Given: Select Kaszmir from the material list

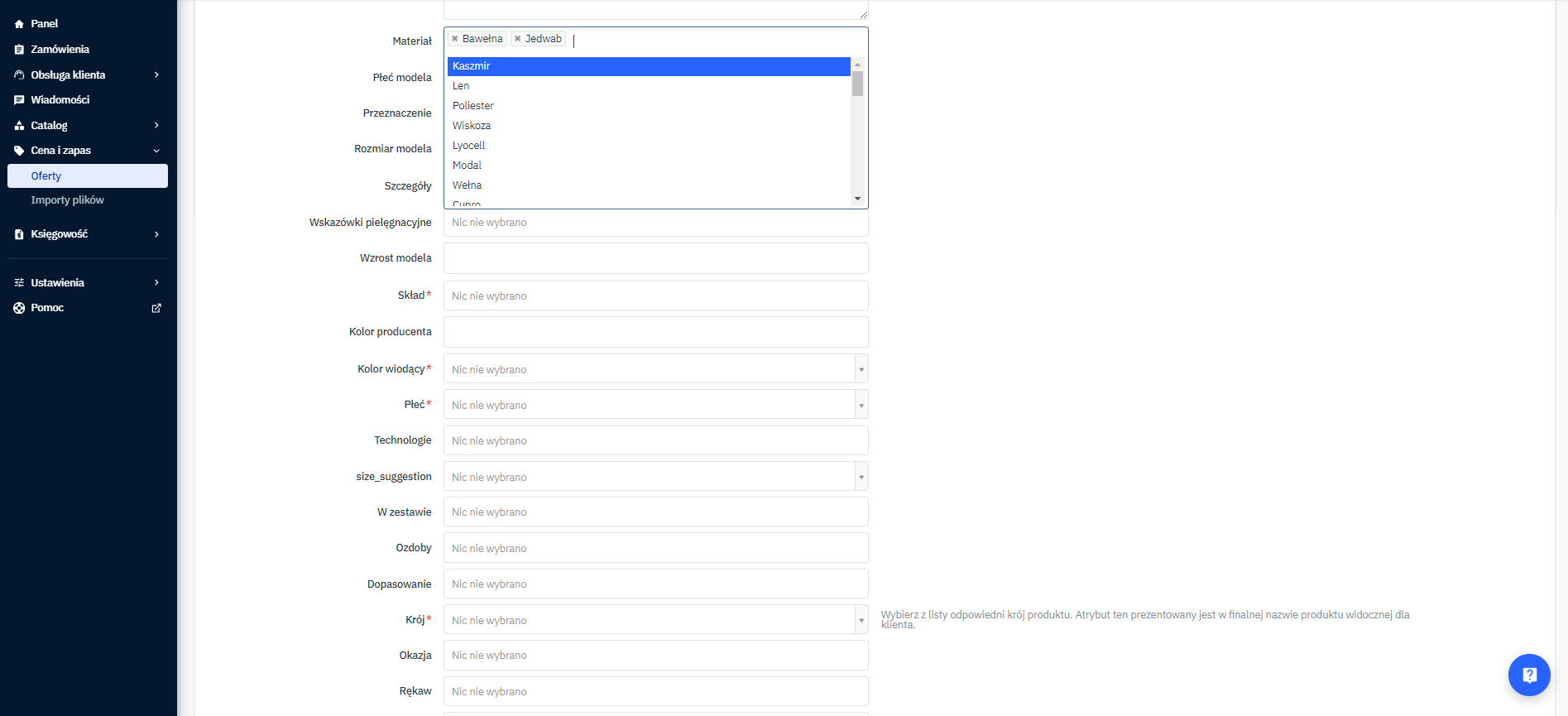Looking at the screenshot, I should (648, 66).
